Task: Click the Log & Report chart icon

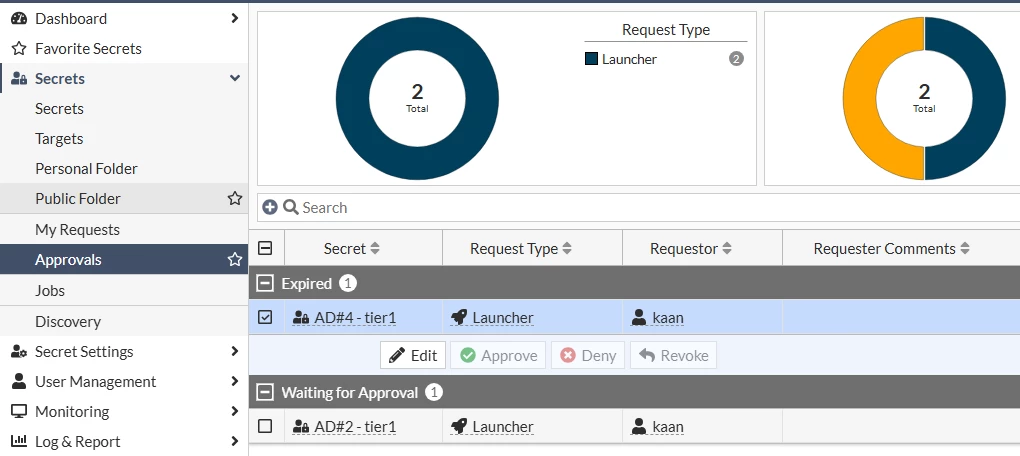Action: pyautogui.click(x=19, y=442)
